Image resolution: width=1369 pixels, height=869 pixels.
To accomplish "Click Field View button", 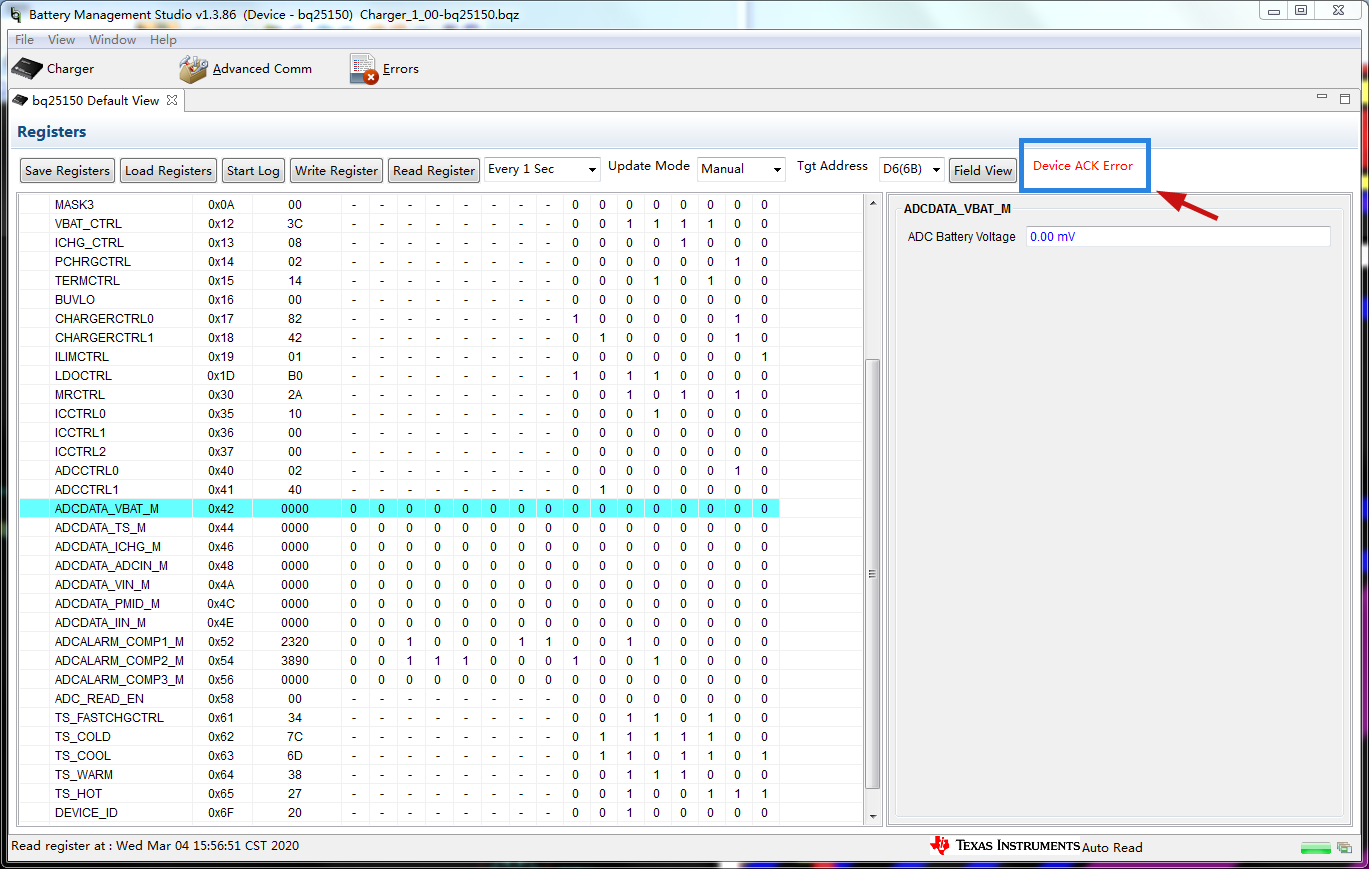I will click(983, 170).
